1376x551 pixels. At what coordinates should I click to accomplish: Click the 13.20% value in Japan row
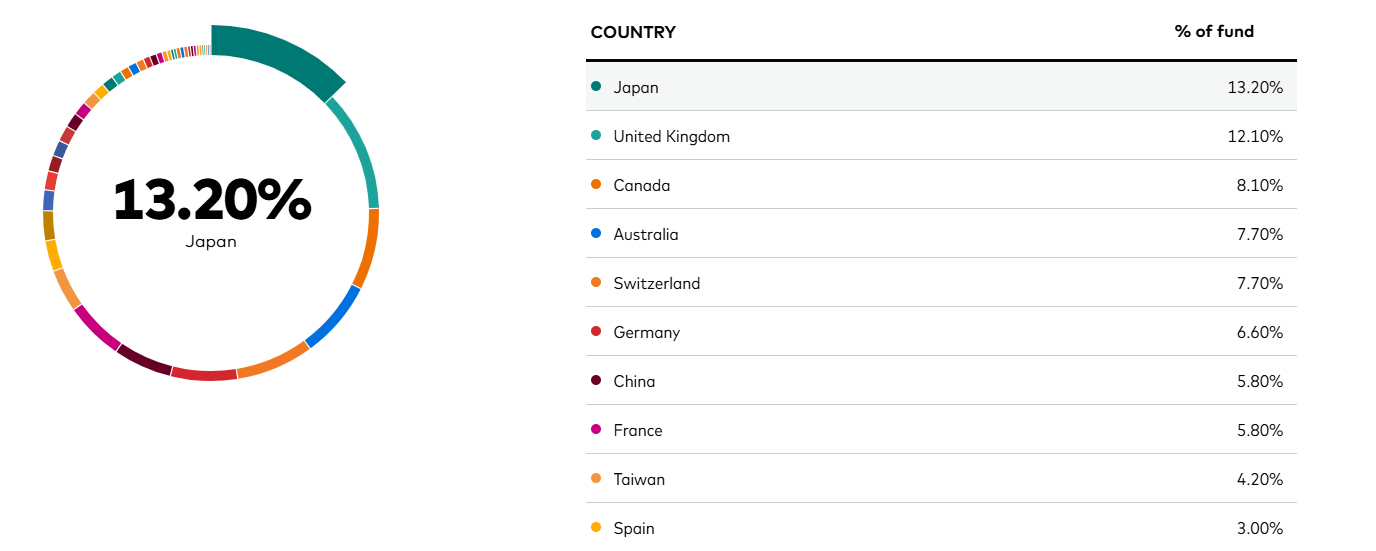tap(1255, 87)
